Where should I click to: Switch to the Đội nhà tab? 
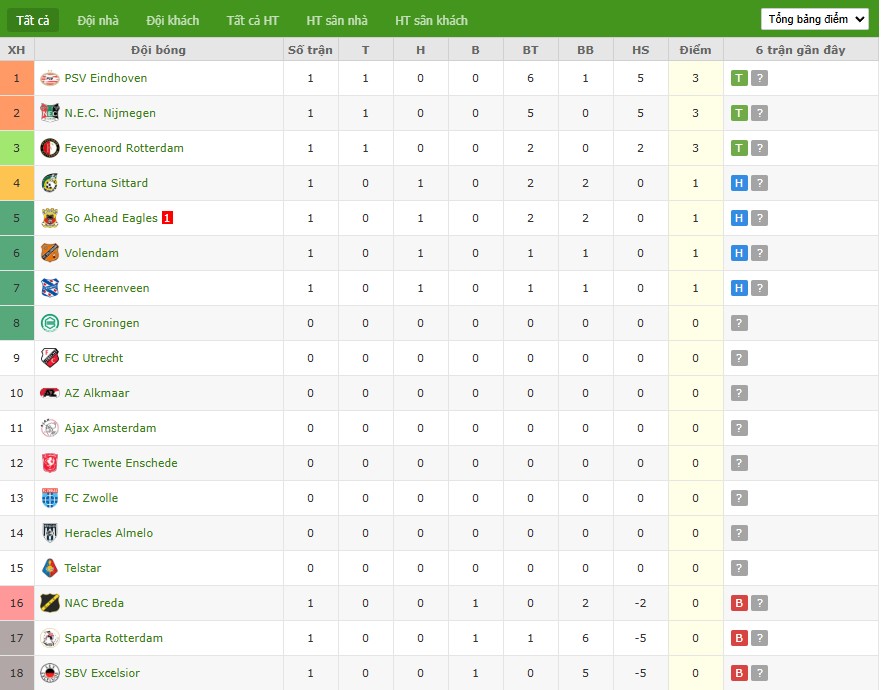click(98, 20)
